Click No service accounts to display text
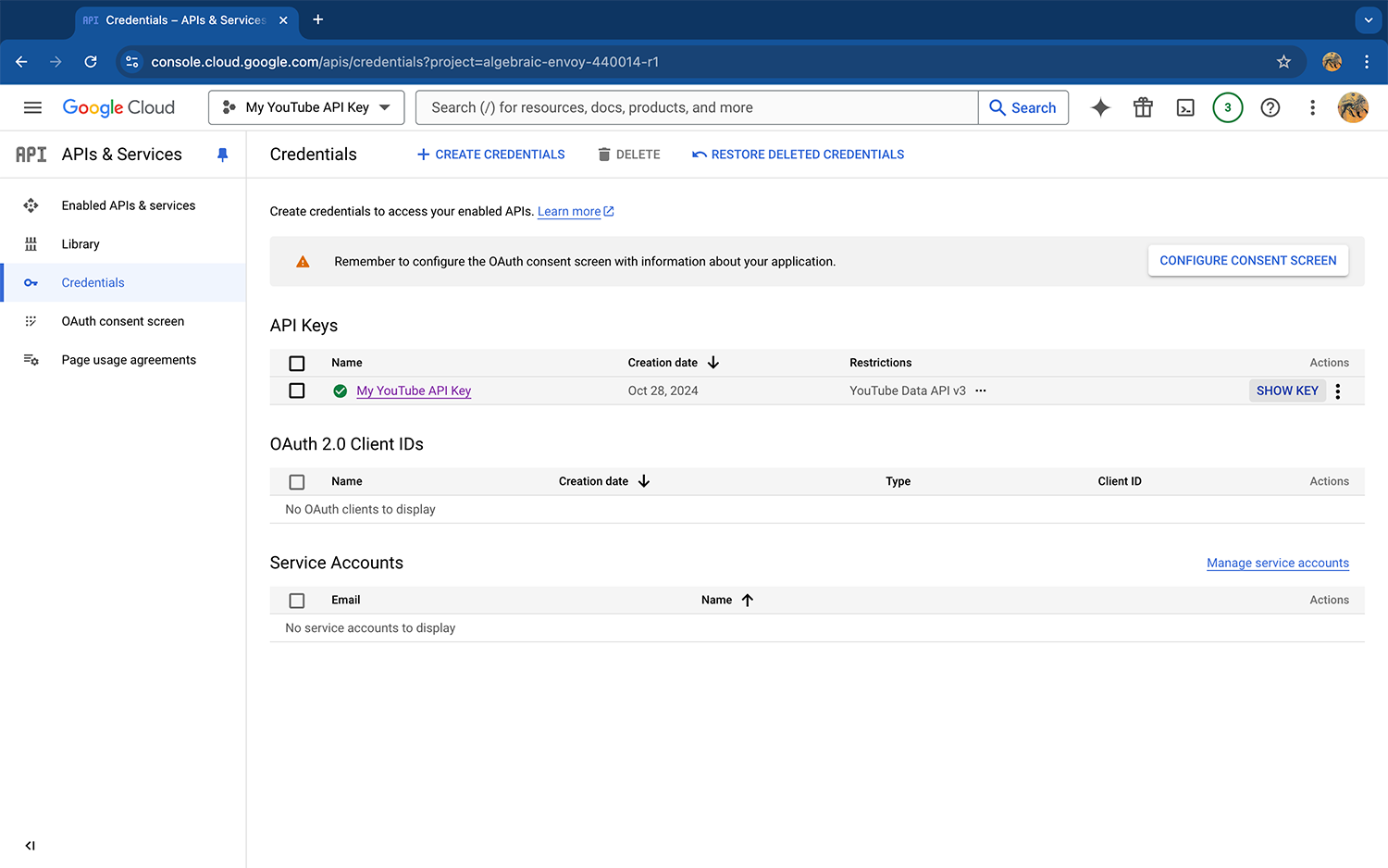 370,627
